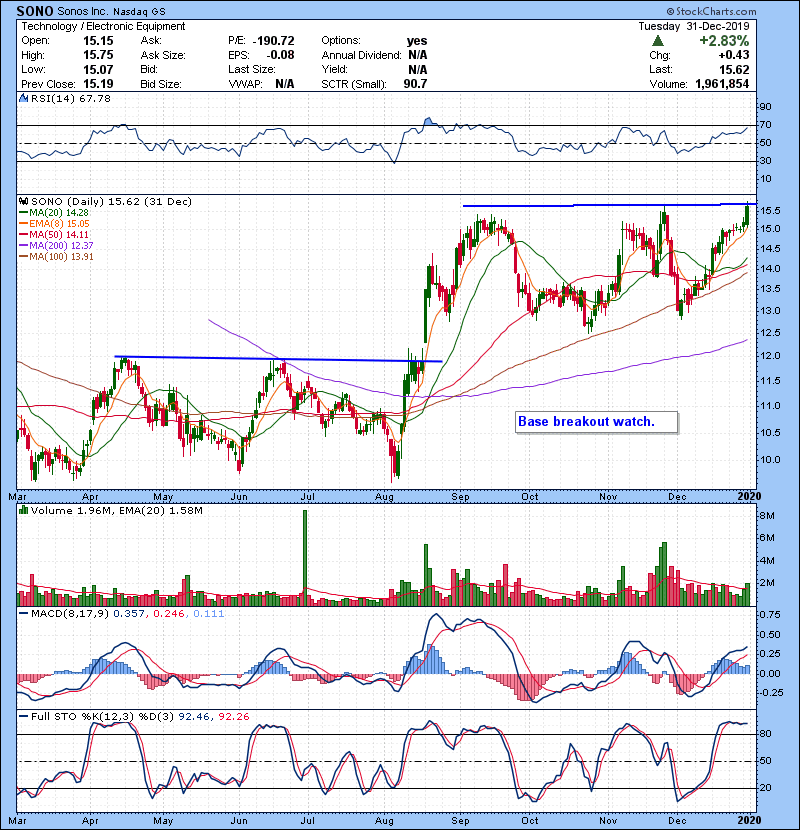
Task: Click the volume bars icon beside Volume
Action: point(23,510)
